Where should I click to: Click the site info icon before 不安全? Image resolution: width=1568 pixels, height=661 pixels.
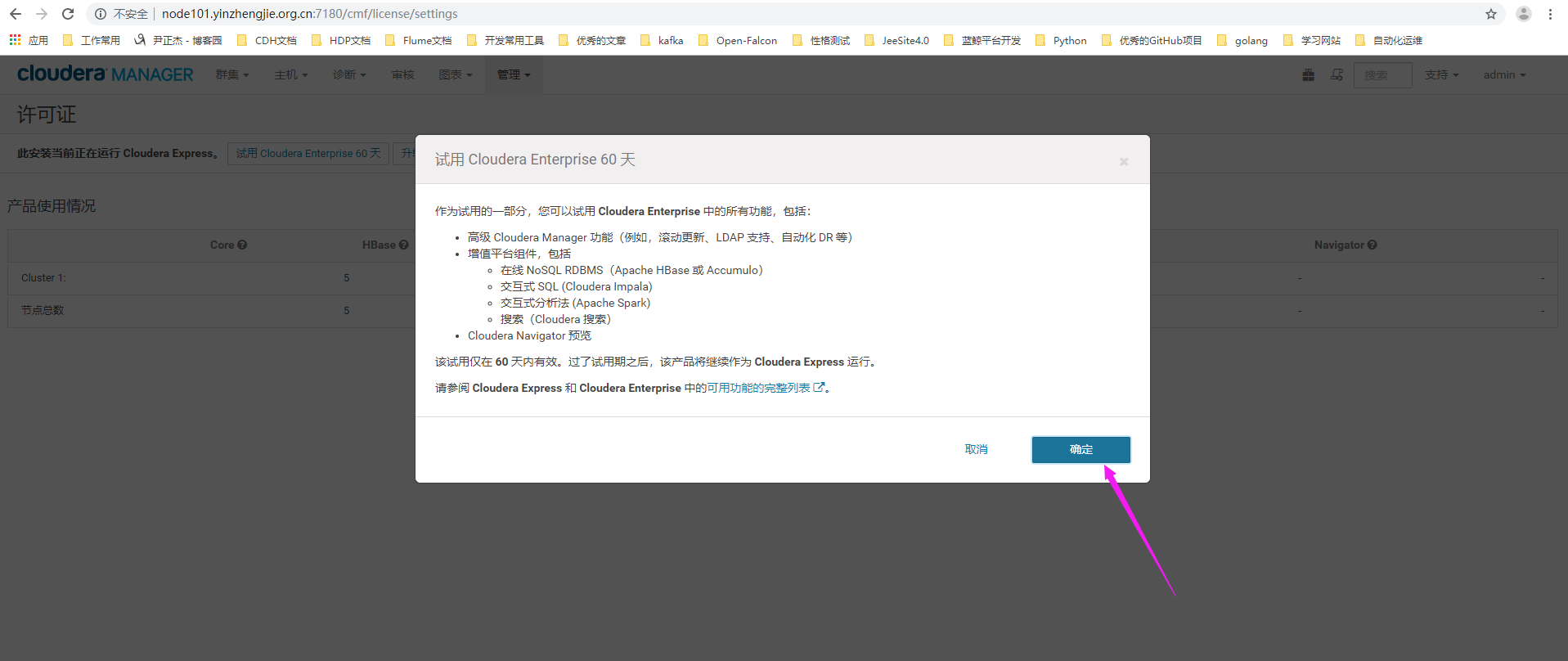click(x=101, y=14)
